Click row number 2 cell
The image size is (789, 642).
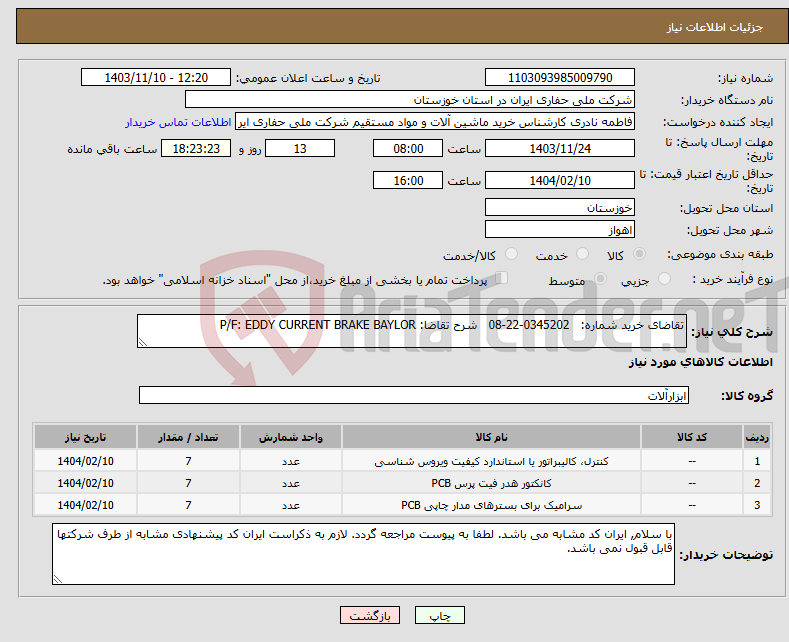pyautogui.click(x=757, y=483)
